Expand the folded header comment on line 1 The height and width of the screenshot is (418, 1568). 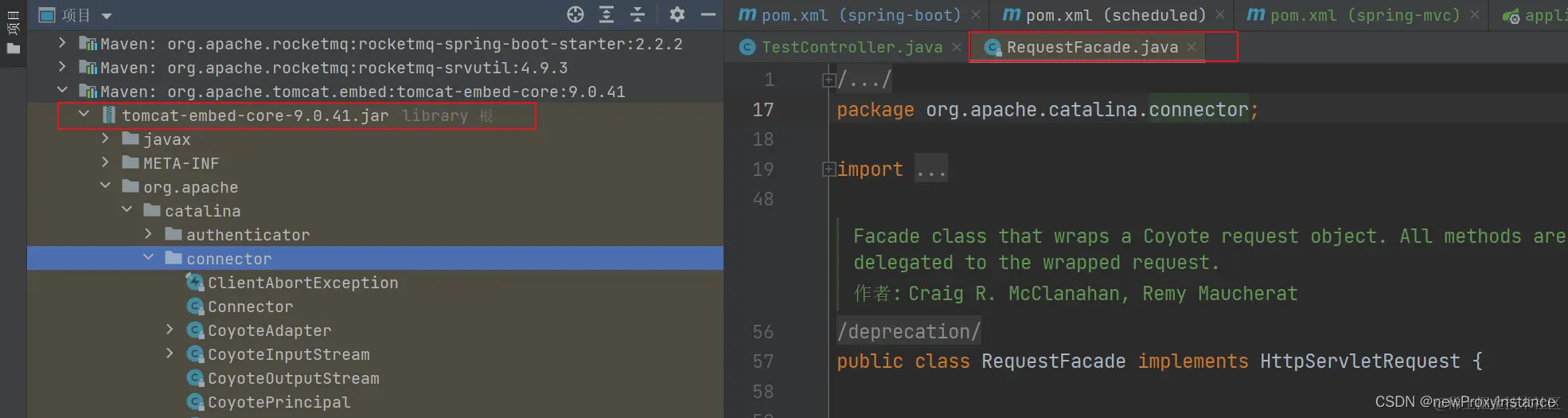[x=829, y=80]
